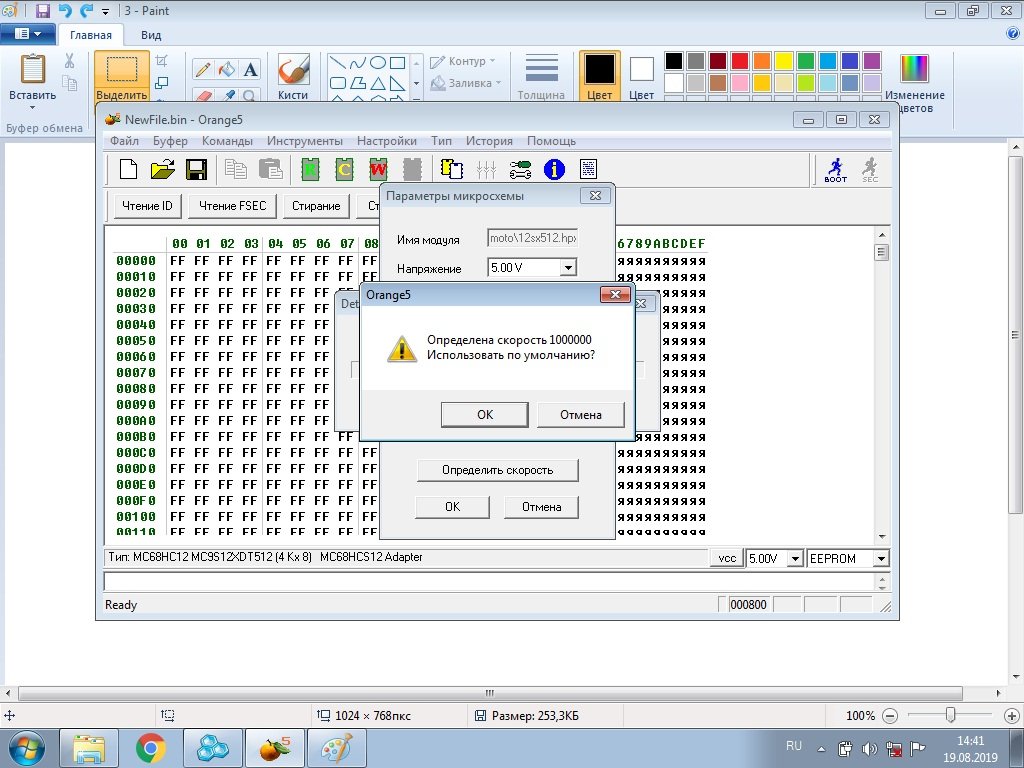Open the Paint Help question mark icon
The image size is (1024, 768).
click(1013, 34)
